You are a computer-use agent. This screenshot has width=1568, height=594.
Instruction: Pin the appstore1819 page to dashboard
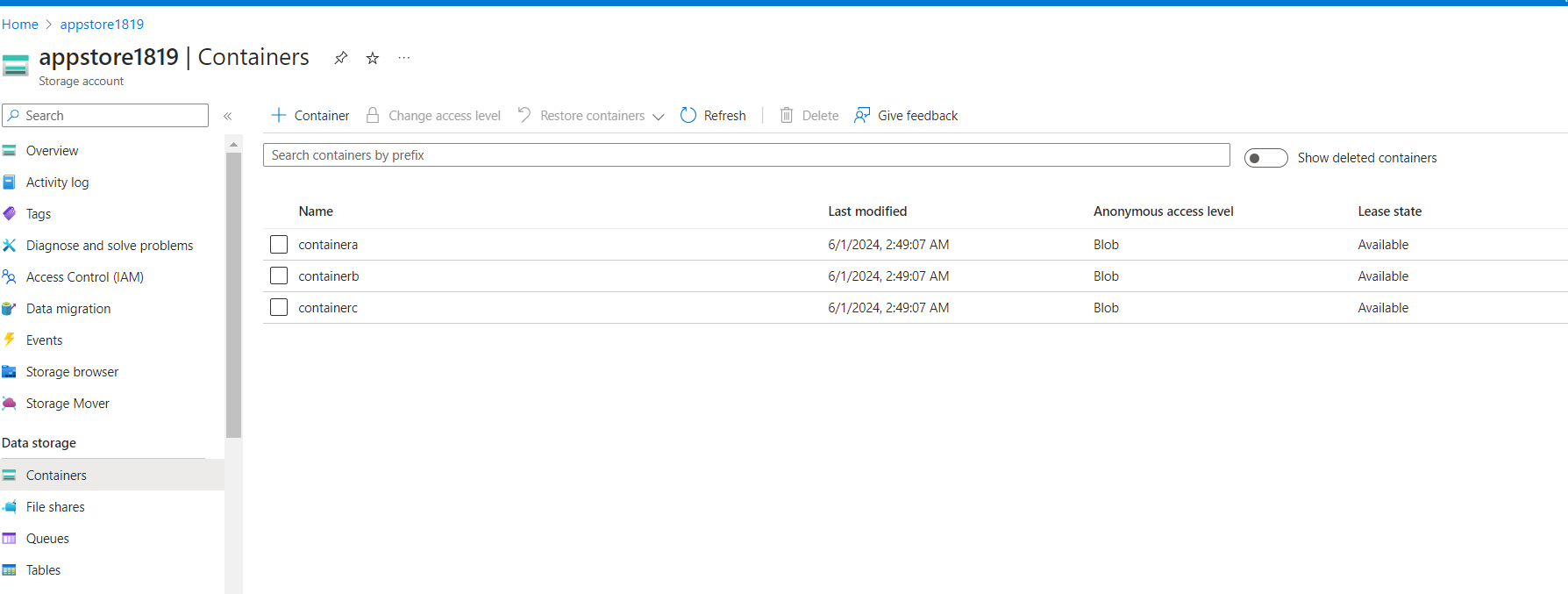[x=341, y=58]
